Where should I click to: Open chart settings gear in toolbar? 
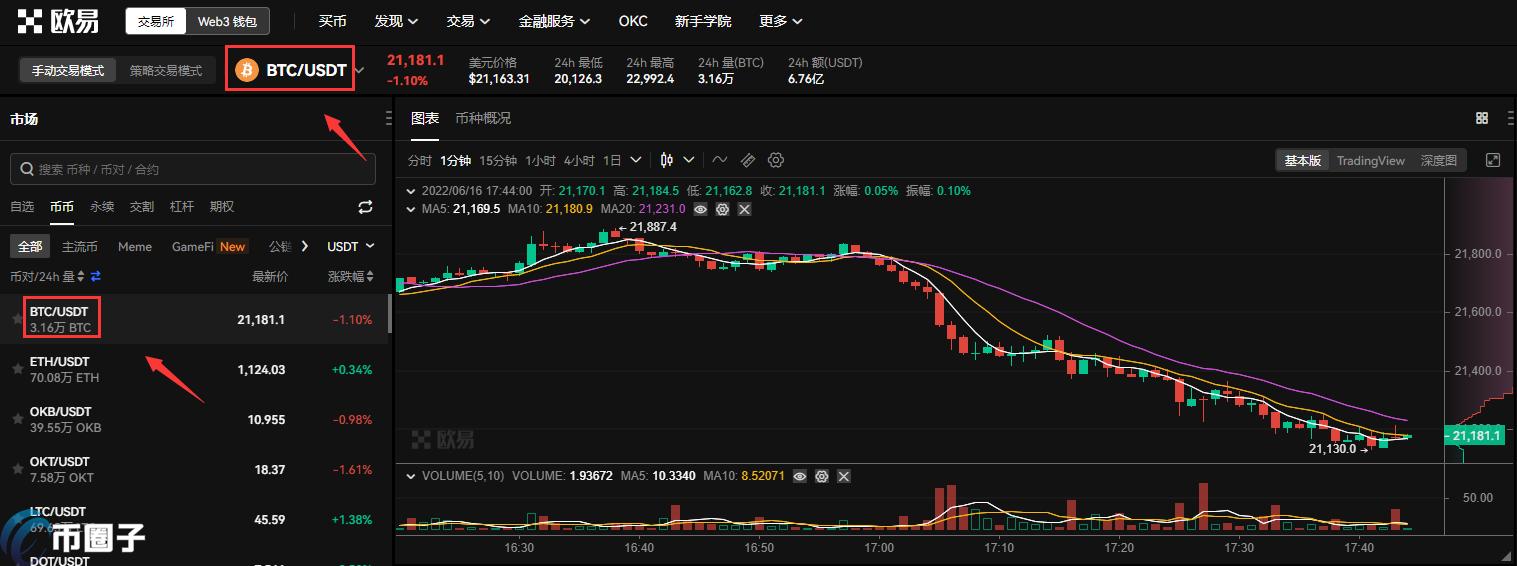pyautogui.click(x=776, y=160)
